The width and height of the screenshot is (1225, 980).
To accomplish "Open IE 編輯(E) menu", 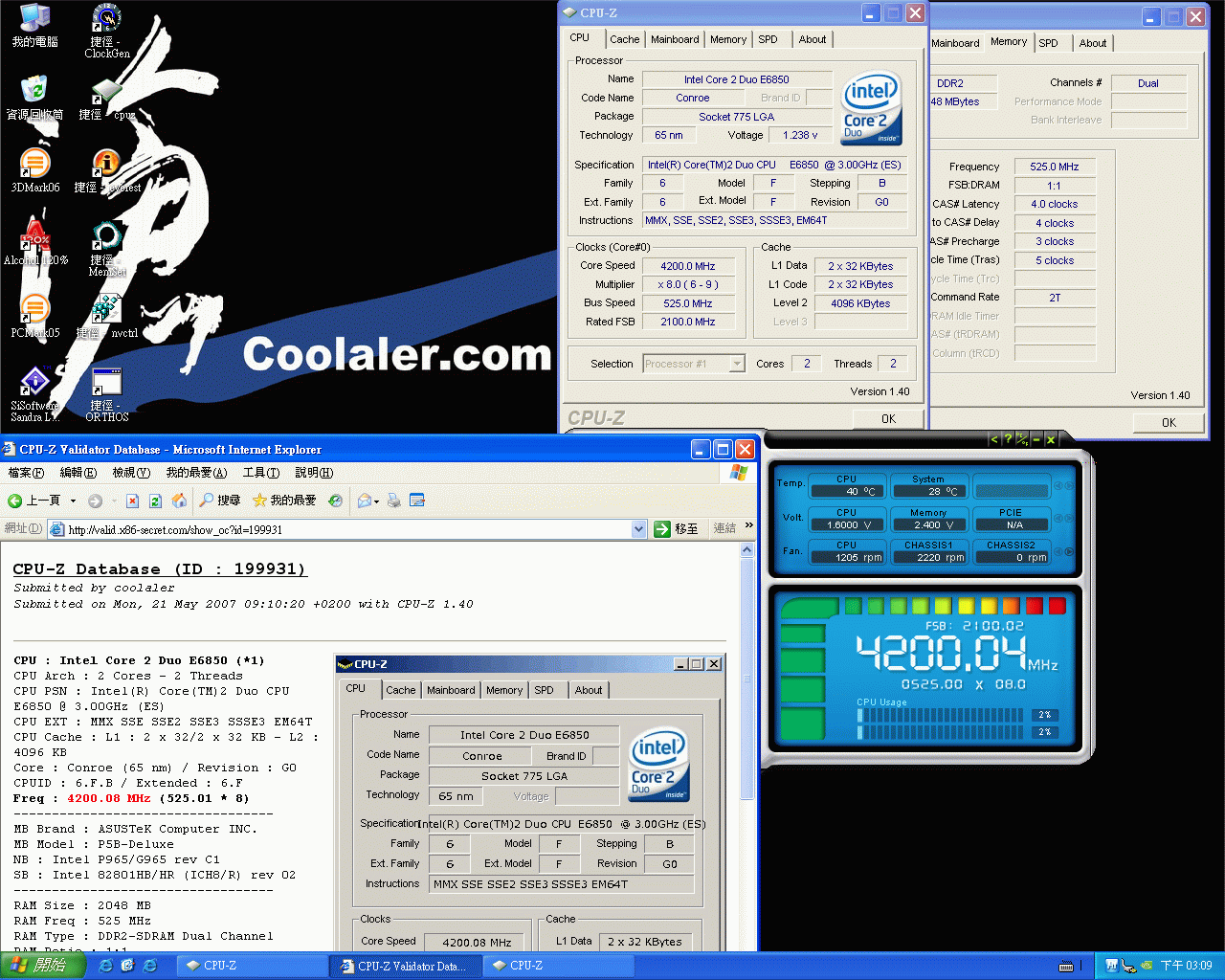I will (x=78, y=473).
